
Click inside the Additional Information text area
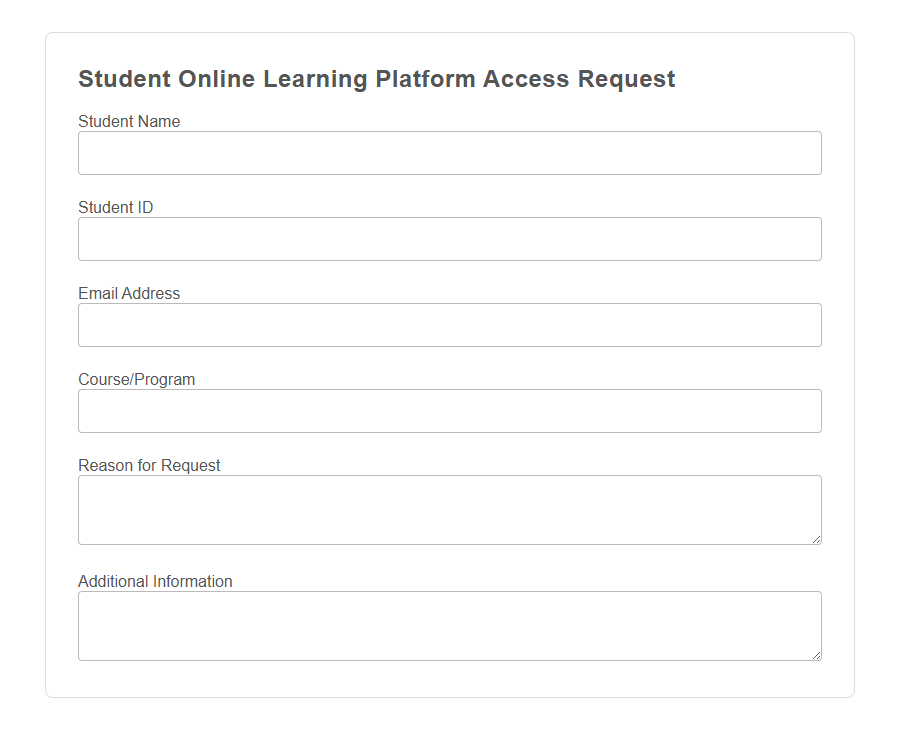point(449,624)
